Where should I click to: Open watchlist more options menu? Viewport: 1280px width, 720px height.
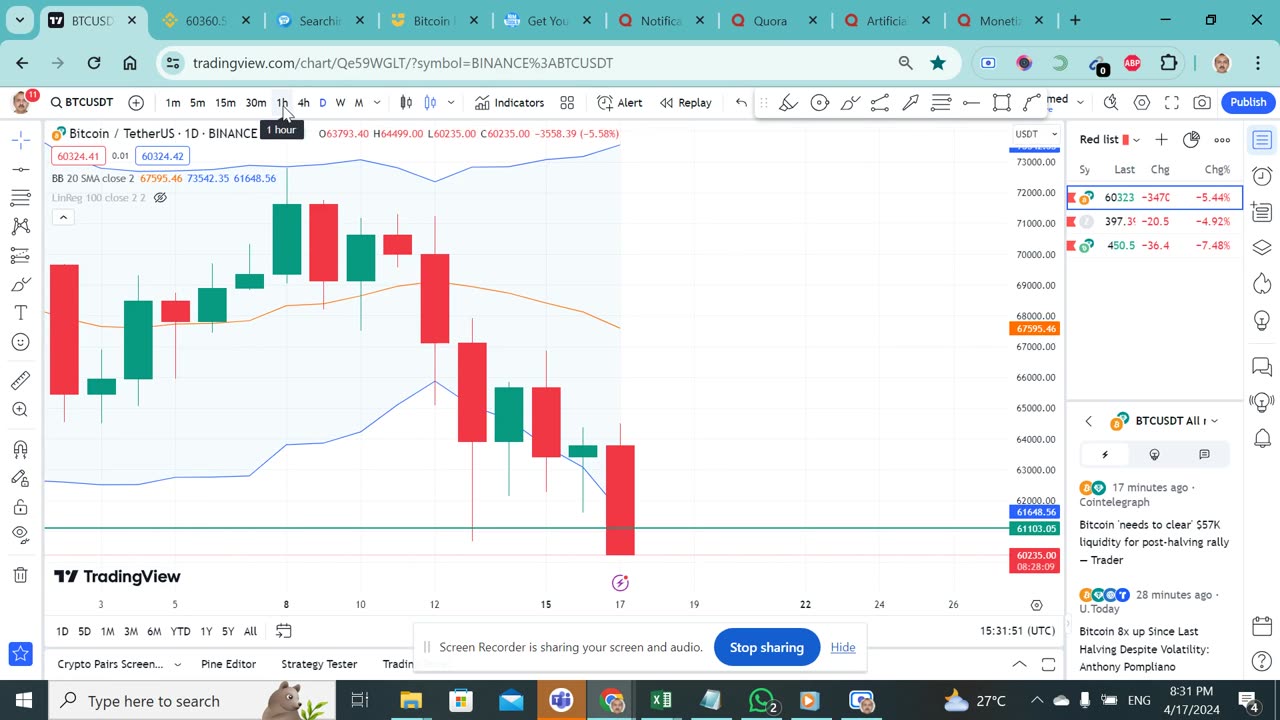click(x=1222, y=140)
